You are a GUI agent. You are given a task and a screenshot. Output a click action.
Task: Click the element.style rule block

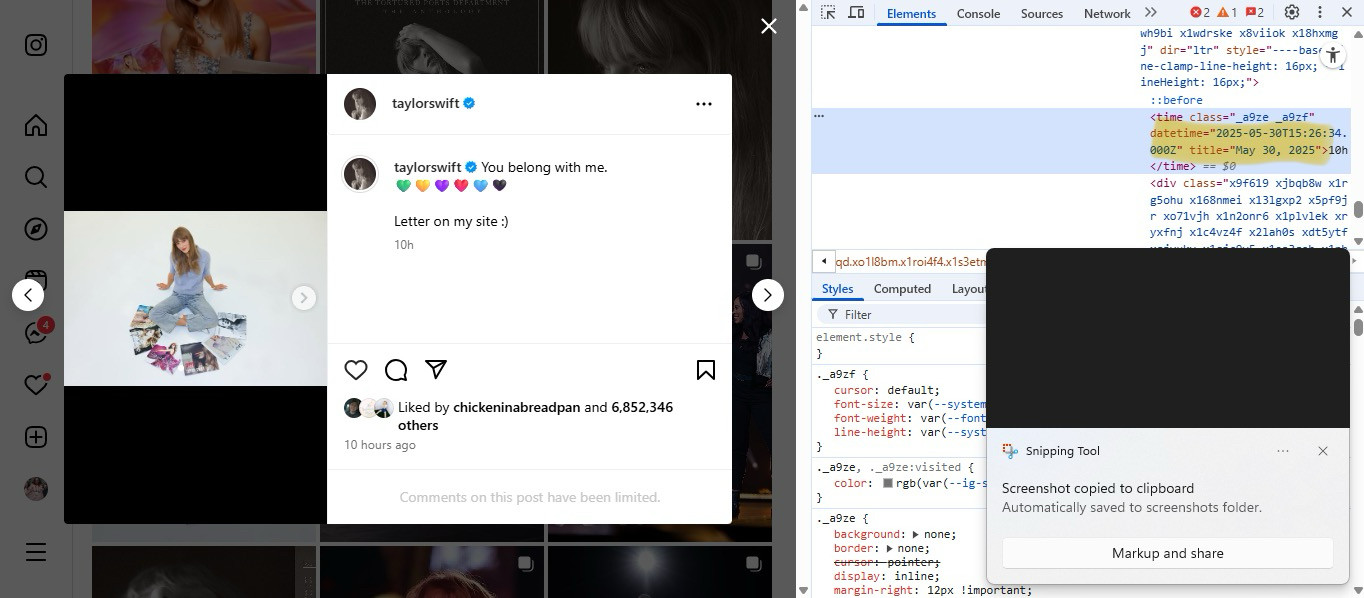[898, 345]
